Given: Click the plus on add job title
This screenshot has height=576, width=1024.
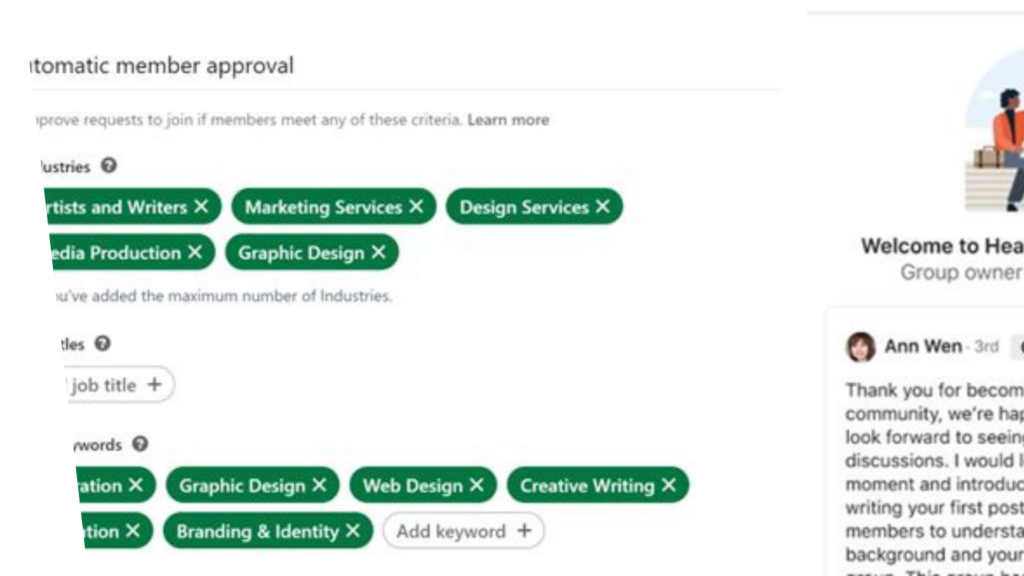Looking at the screenshot, I should point(154,384).
